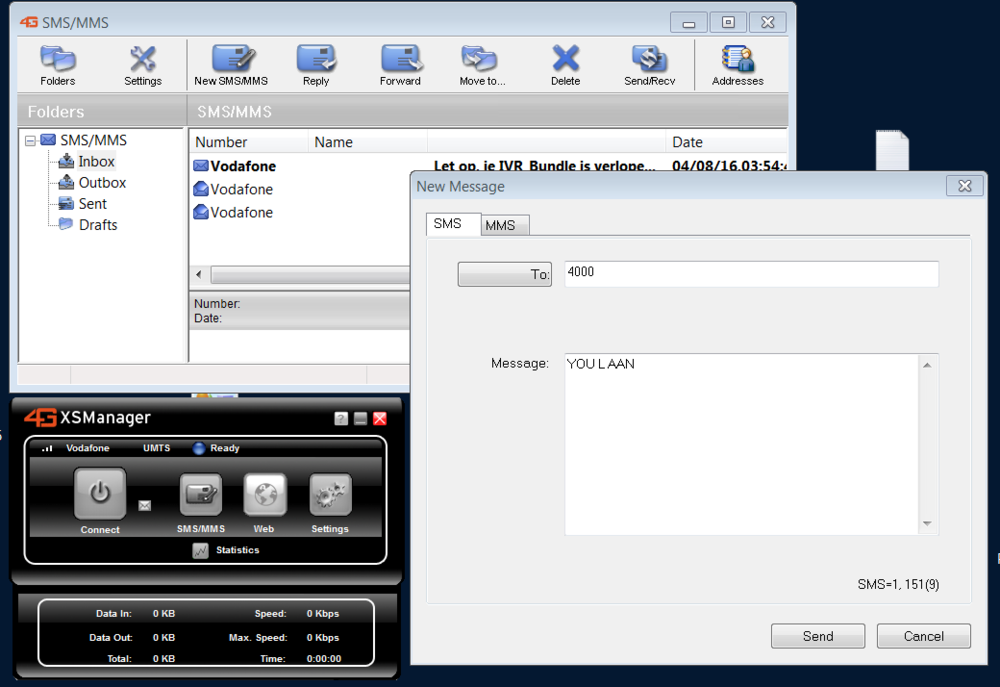Open Settings gear in XSManager
Viewport: 1000px width, 687px height.
point(330,494)
